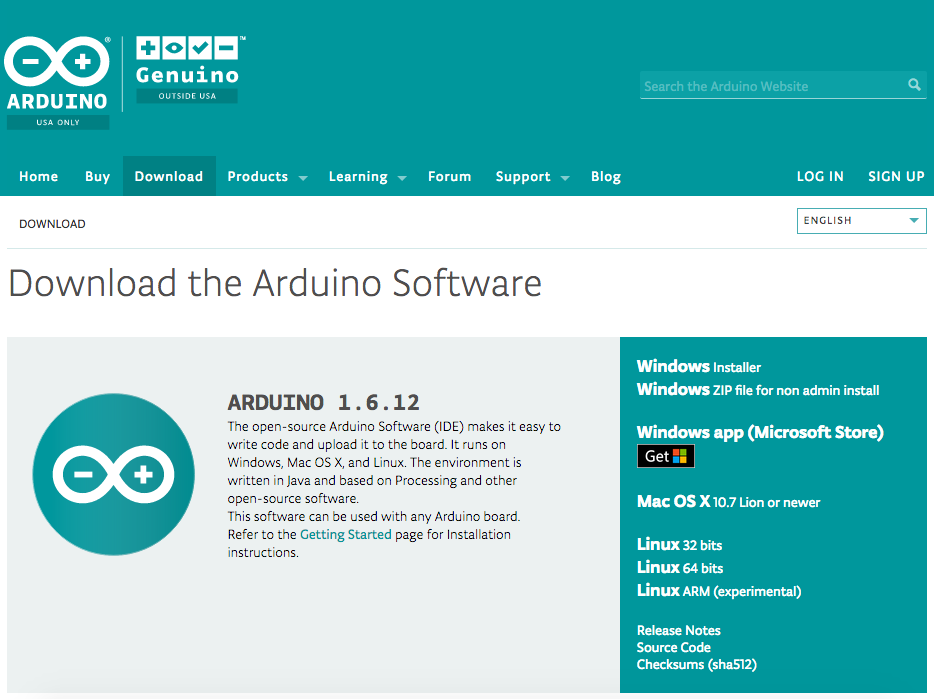The height and width of the screenshot is (699, 934).
Task: Open Checksums (sha512) link
Action: 697,665
